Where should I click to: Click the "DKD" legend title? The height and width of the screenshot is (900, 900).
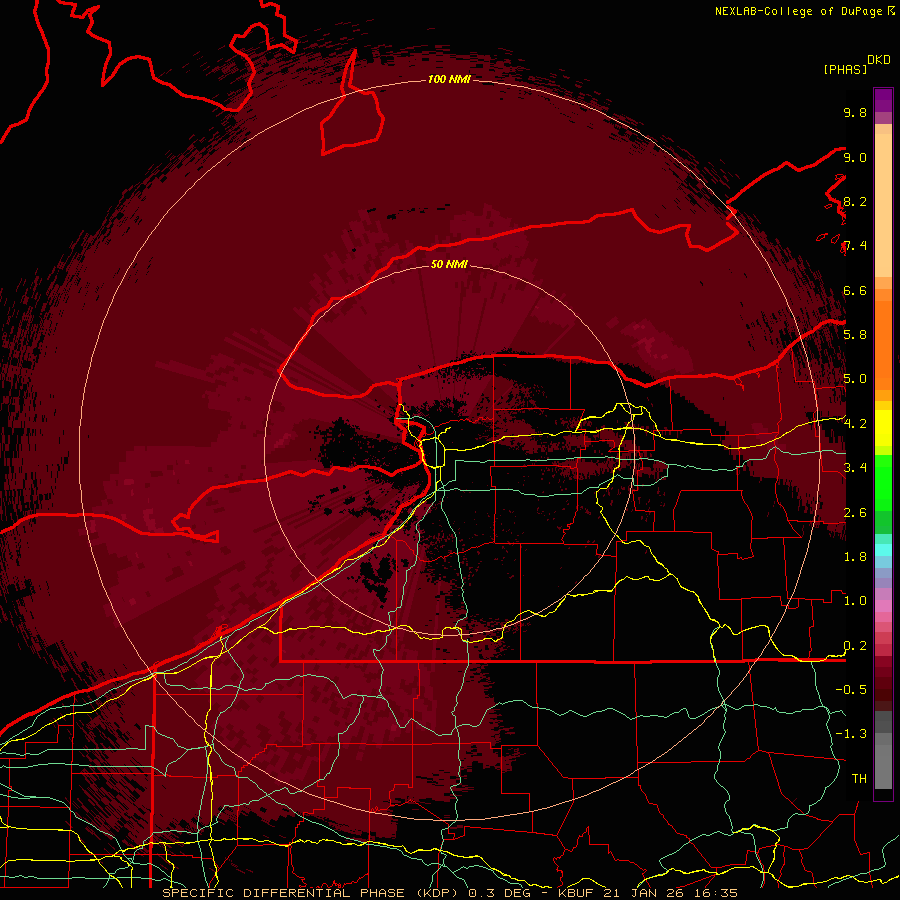878,60
